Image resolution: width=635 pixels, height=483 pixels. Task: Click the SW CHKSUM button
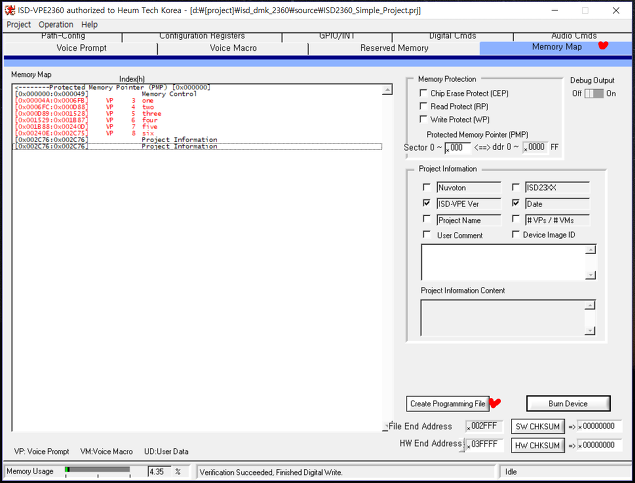(537, 426)
